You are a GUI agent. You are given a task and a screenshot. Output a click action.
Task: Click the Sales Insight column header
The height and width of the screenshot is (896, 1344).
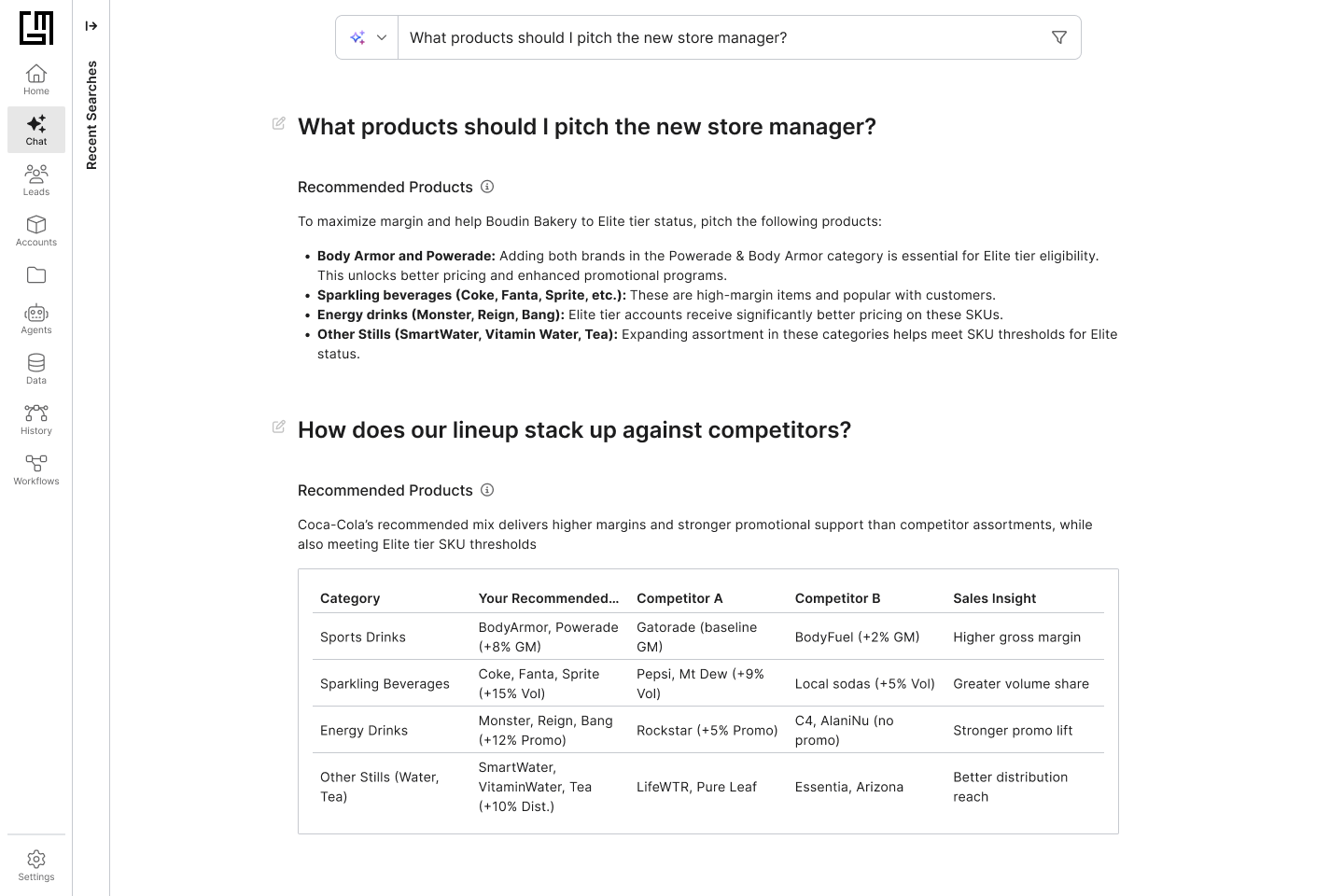pos(994,598)
